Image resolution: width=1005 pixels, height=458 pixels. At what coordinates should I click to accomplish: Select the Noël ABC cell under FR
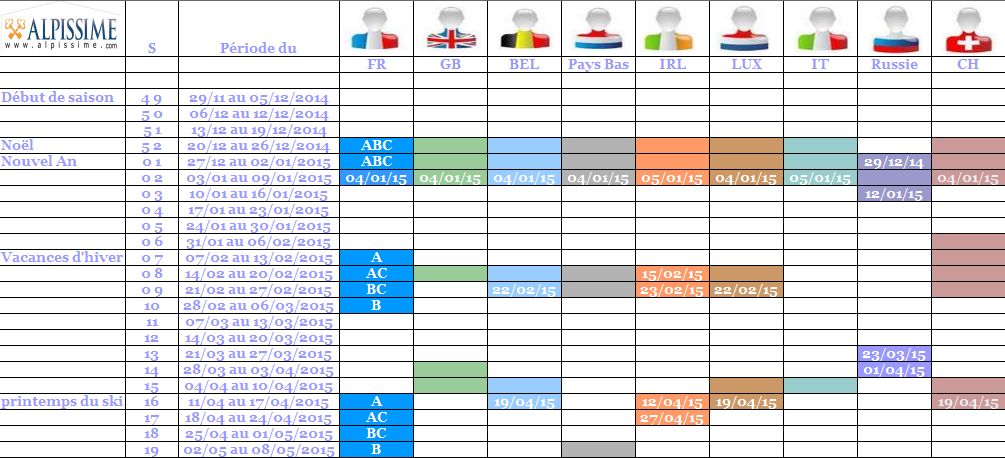click(376, 145)
